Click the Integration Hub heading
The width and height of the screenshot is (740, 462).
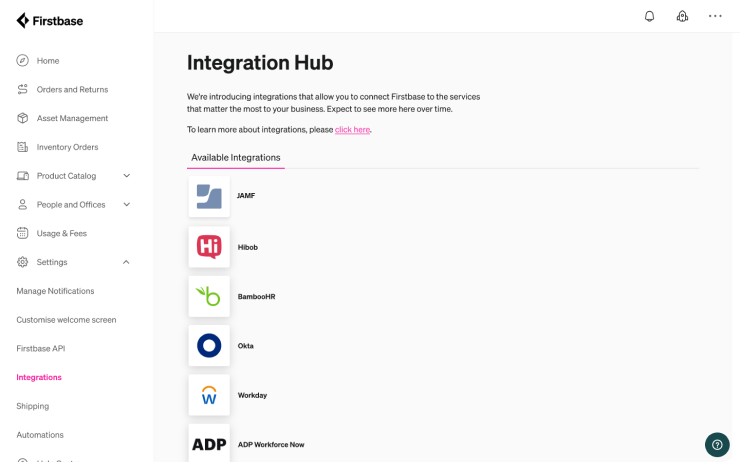(x=260, y=63)
